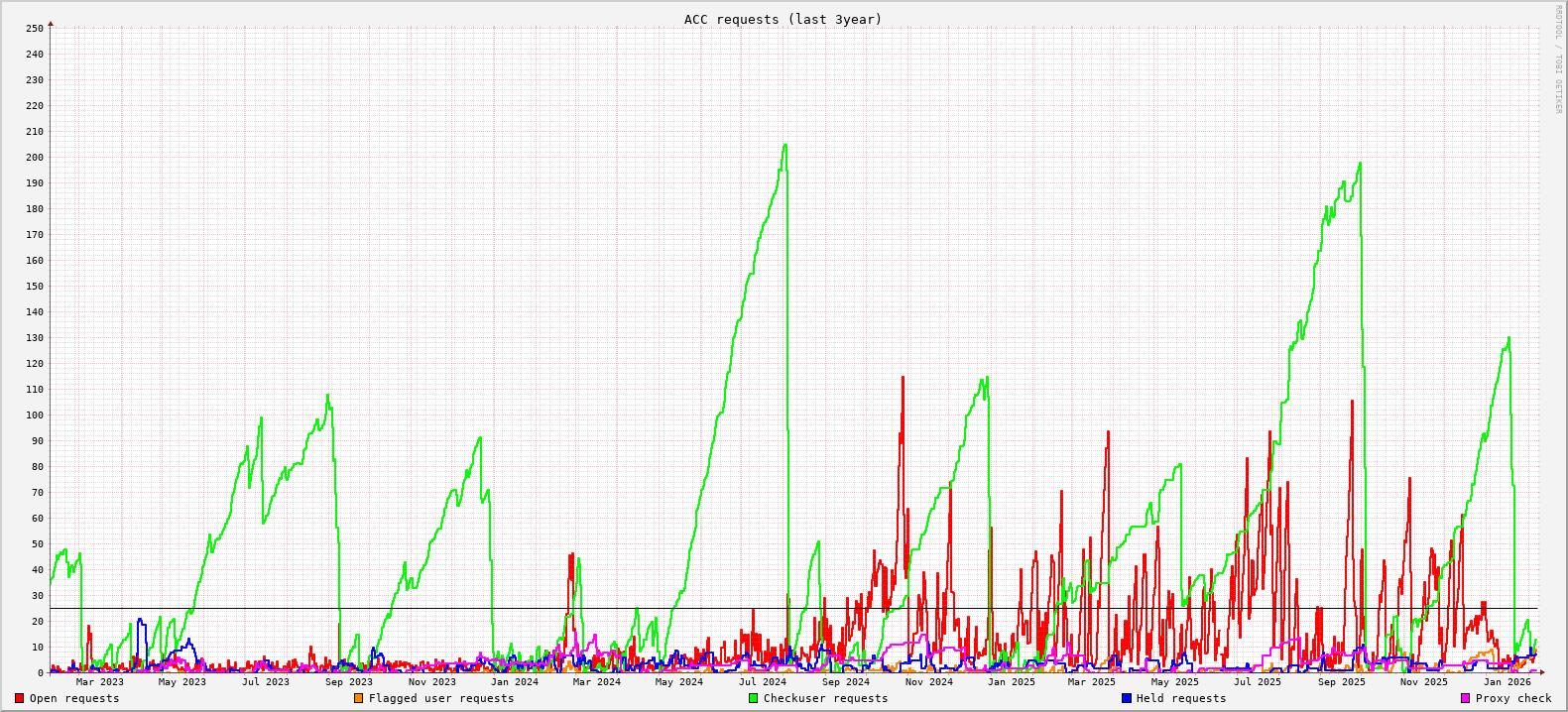Screen dimensions: 1568x712
Task: Select the 100 value on the y-axis
Action: 35,415
